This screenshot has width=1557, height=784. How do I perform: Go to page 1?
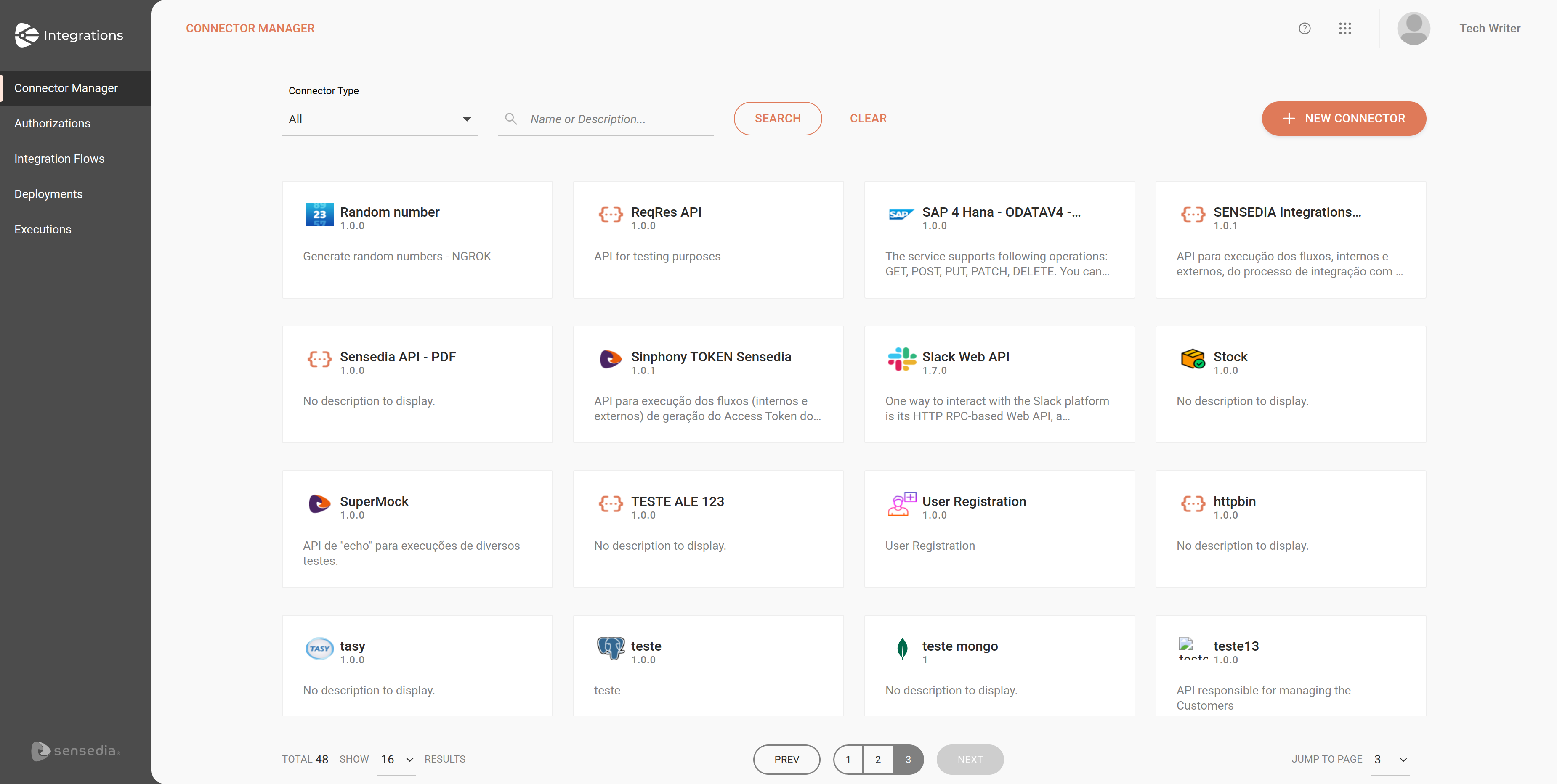(x=848, y=759)
